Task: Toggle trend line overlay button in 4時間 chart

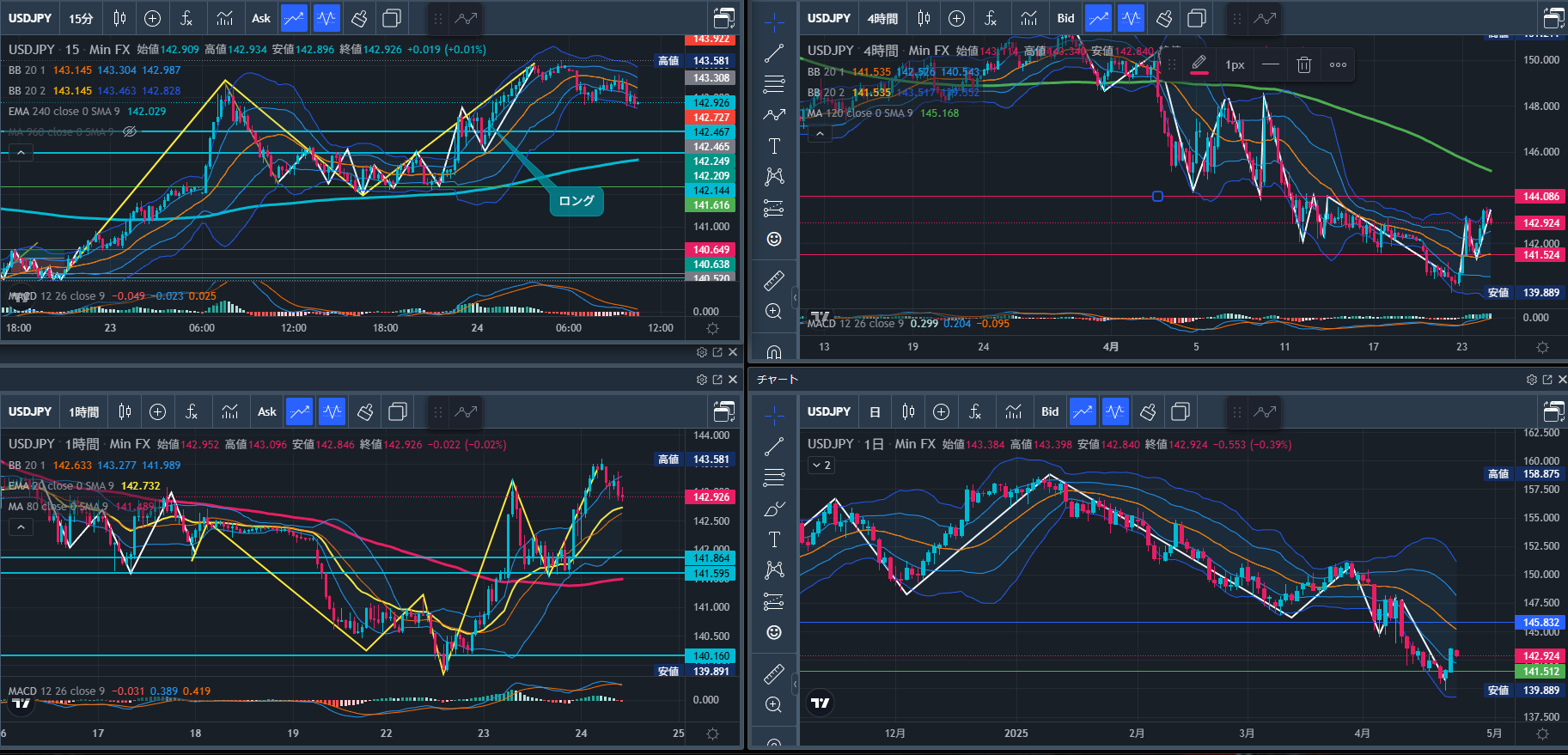Action: [1098, 18]
